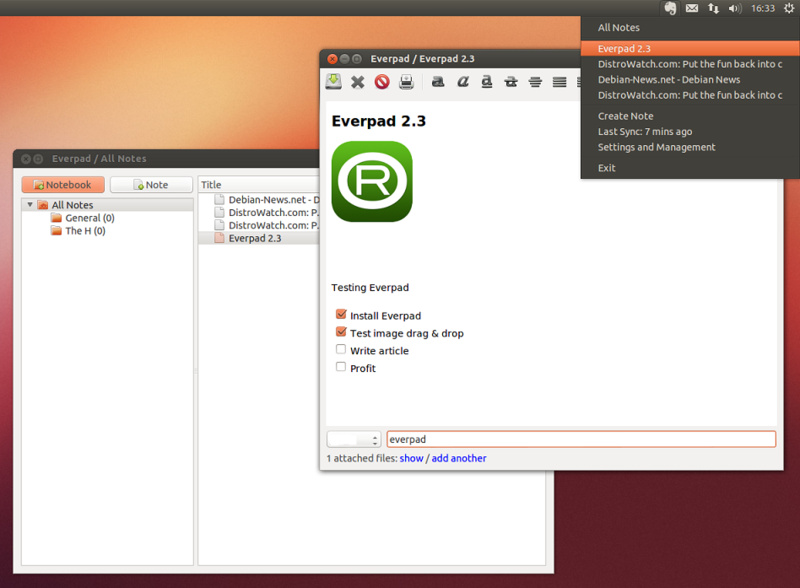800x588 pixels.
Task: Click the grey X close icon in the toolbar
Action: point(358,82)
